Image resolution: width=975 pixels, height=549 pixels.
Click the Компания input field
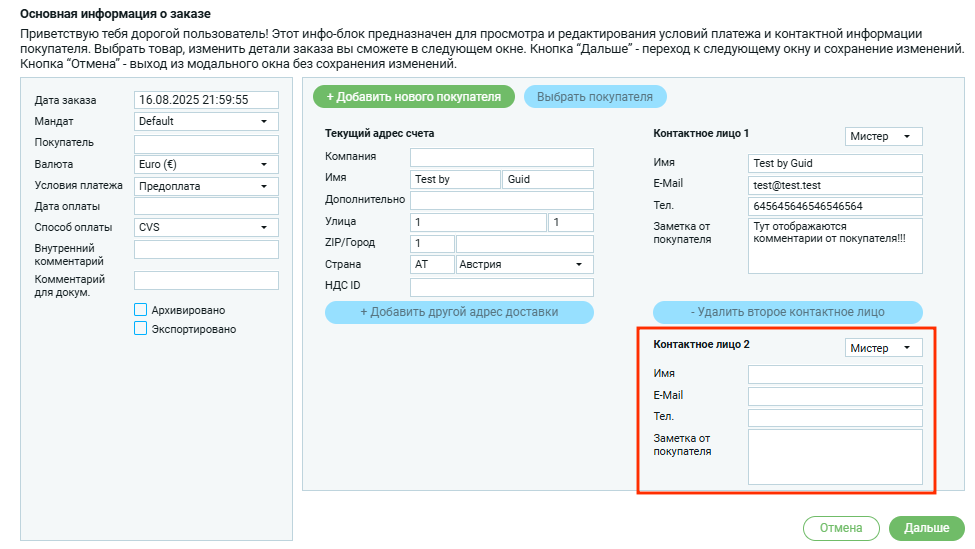click(x=501, y=157)
